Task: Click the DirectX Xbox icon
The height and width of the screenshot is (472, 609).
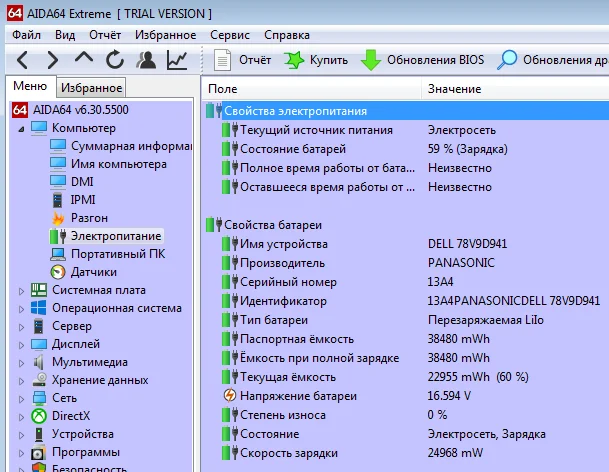Action: pos(39,416)
